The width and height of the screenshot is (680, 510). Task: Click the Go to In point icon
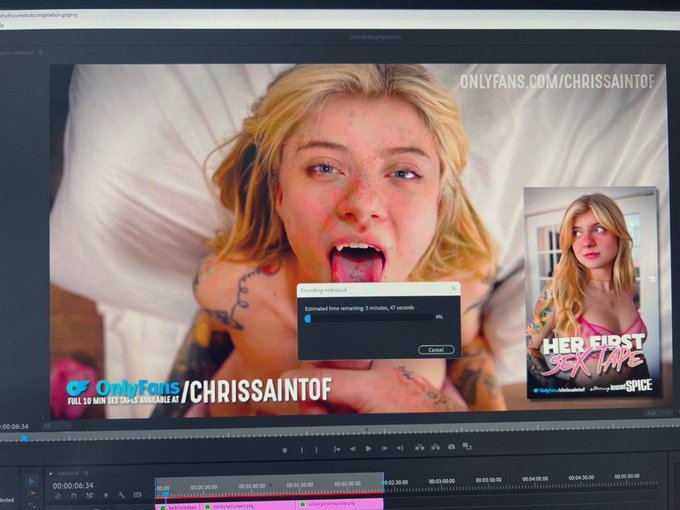(337, 449)
